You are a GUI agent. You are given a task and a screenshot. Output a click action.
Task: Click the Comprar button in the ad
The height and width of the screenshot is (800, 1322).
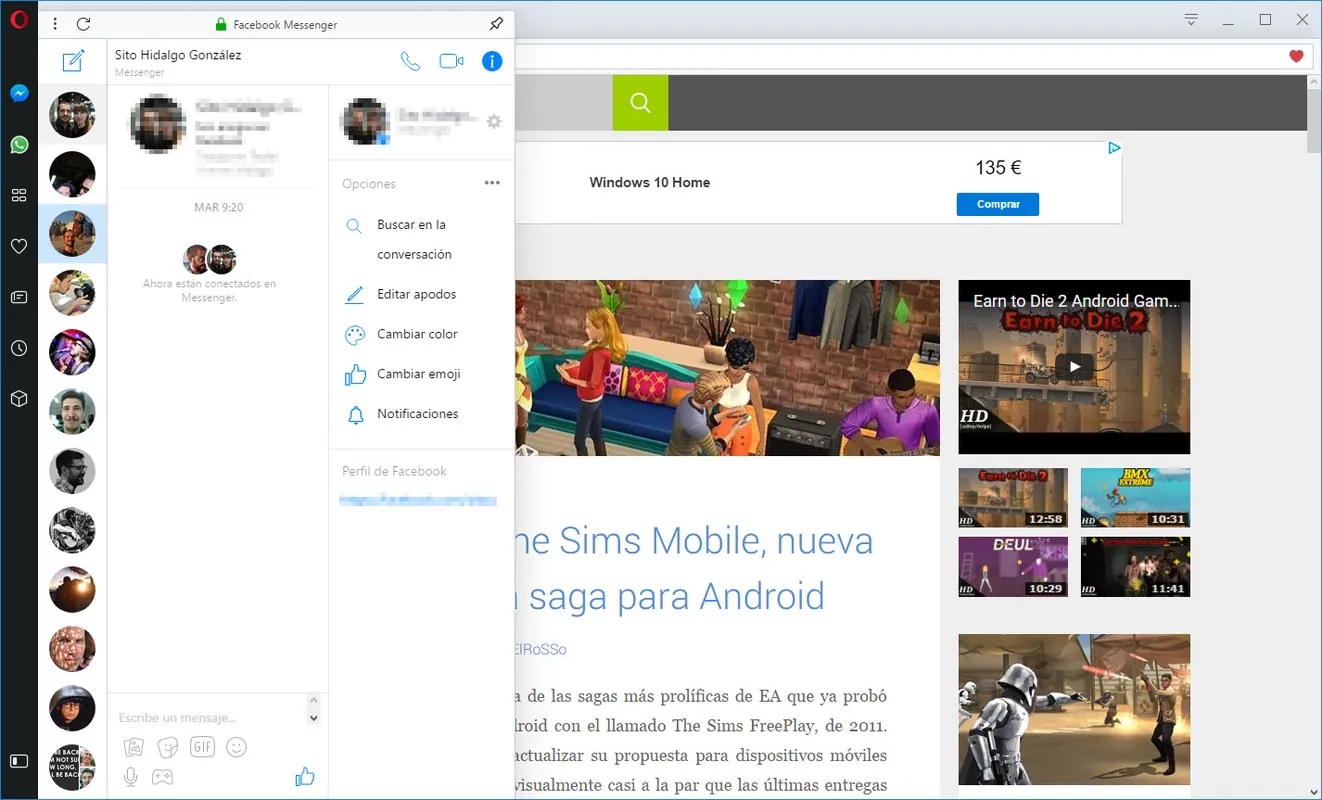(x=998, y=204)
